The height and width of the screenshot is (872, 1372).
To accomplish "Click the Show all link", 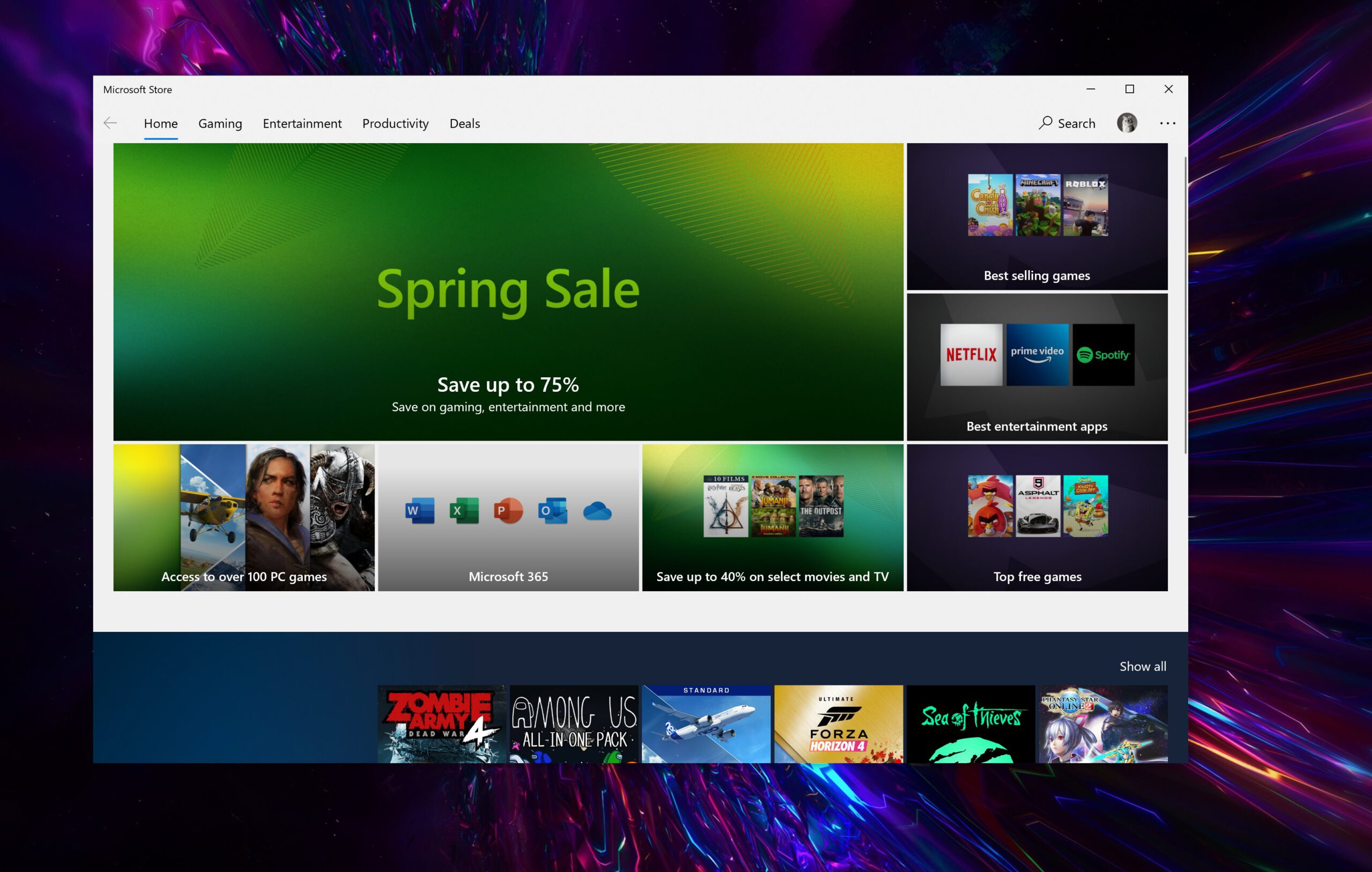I will coord(1143,666).
